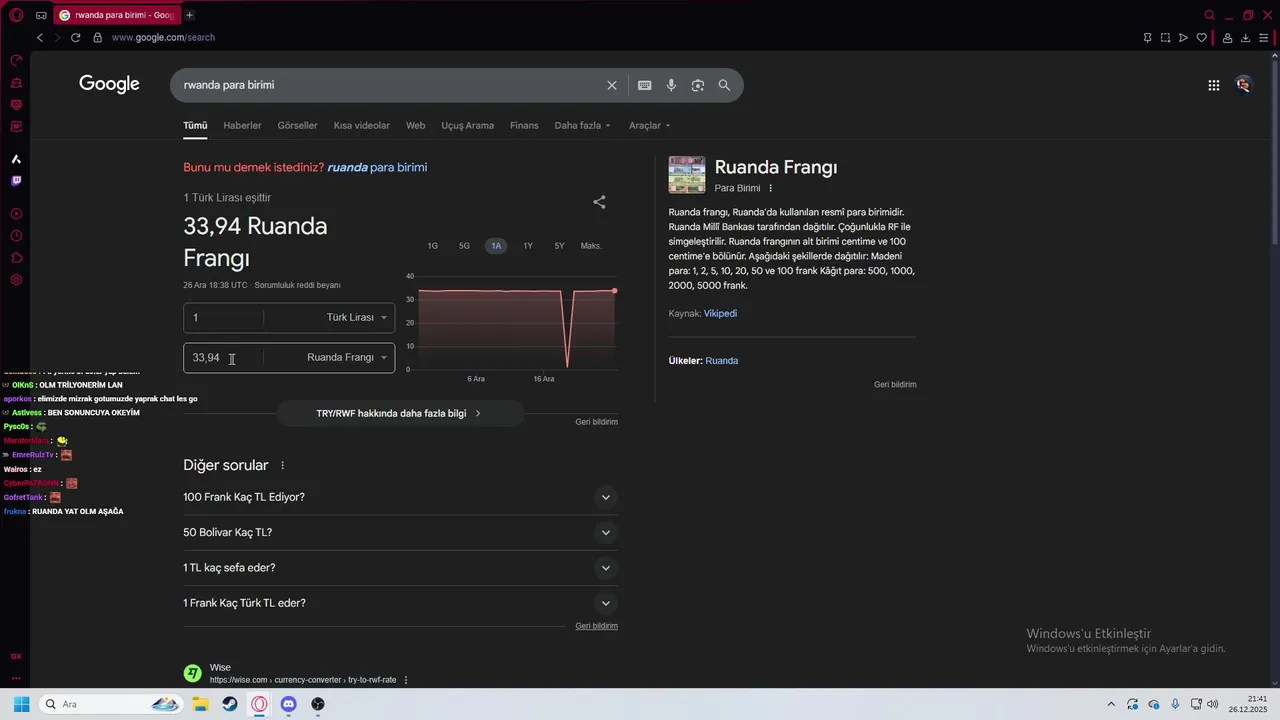Click the Google search magnifier button
Screen dimensions: 1280x720
coord(724,85)
